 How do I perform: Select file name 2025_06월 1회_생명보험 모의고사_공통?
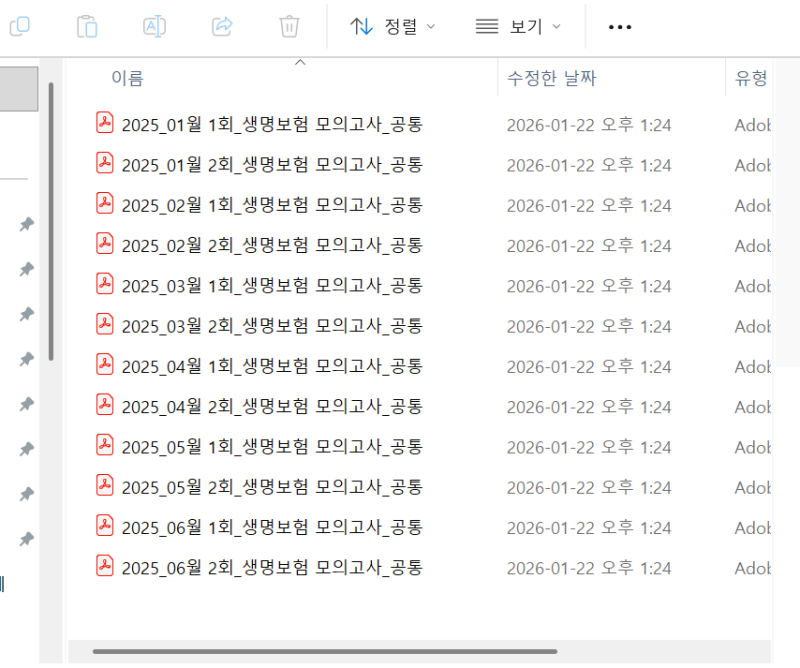pyautogui.click(x=272, y=528)
